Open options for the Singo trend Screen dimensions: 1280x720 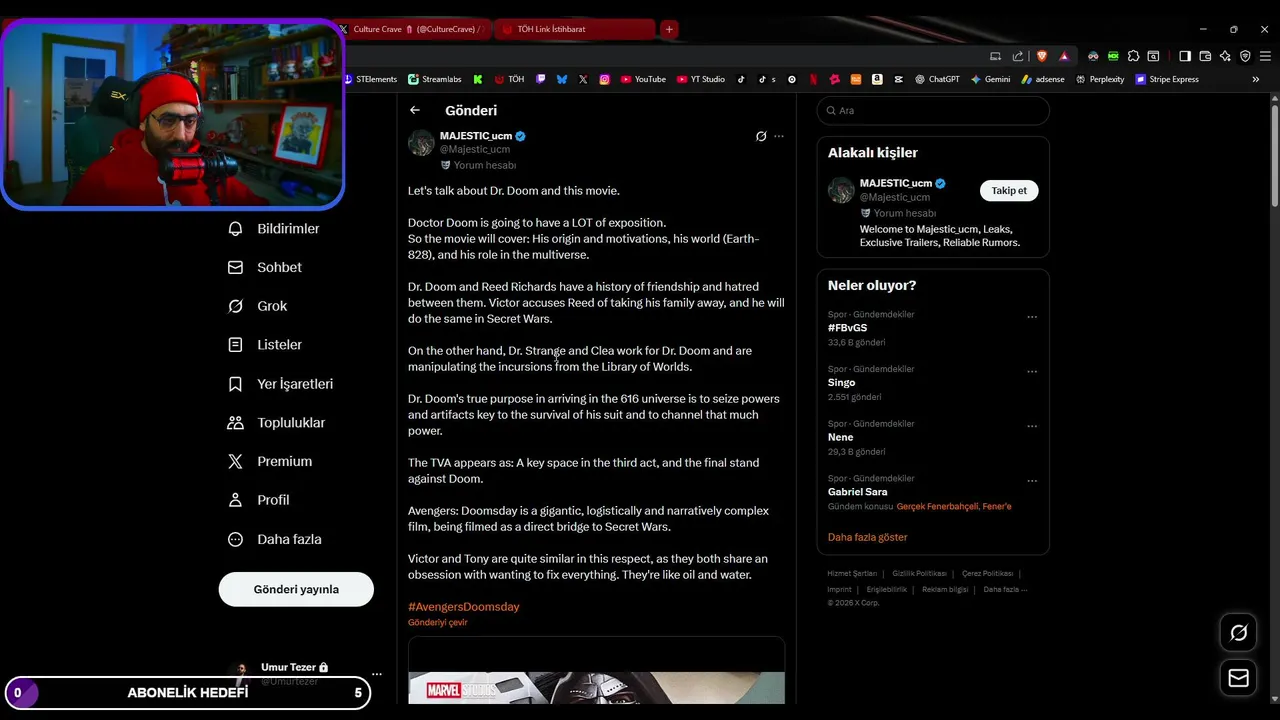click(1032, 372)
